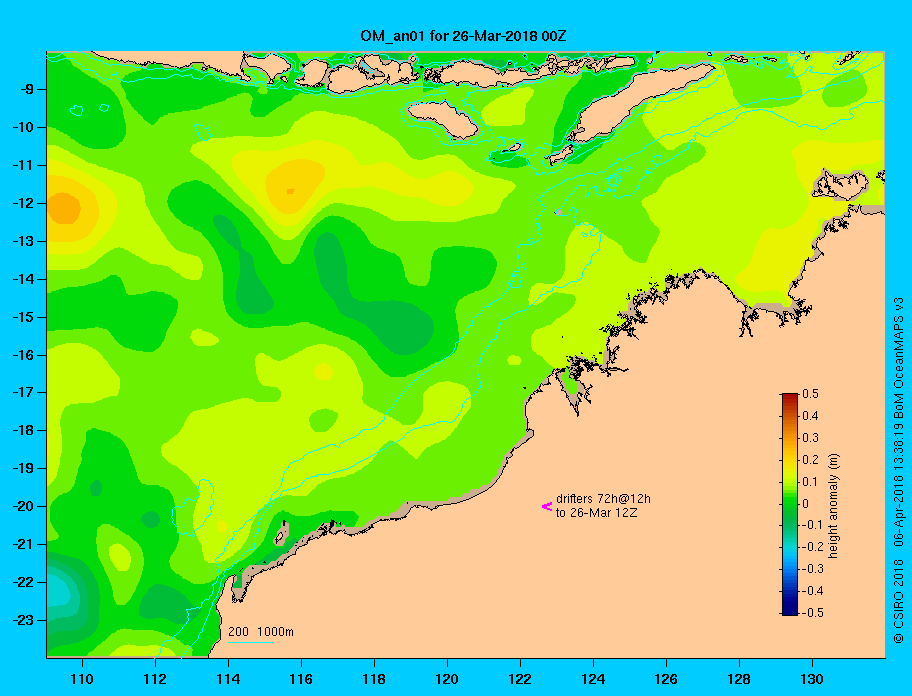Click the colorbar's positive '0.3' label
The width and height of the screenshot is (912, 696).
coord(810,438)
